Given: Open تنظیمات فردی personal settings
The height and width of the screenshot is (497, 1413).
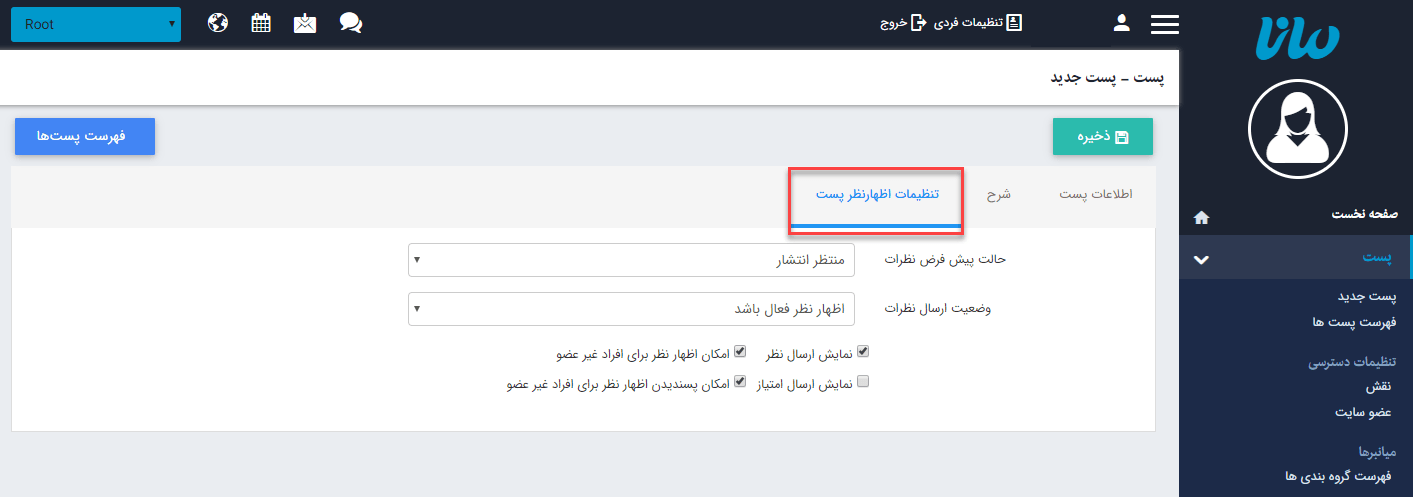Looking at the screenshot, I should pyautogui.click(x=978, y=23).
